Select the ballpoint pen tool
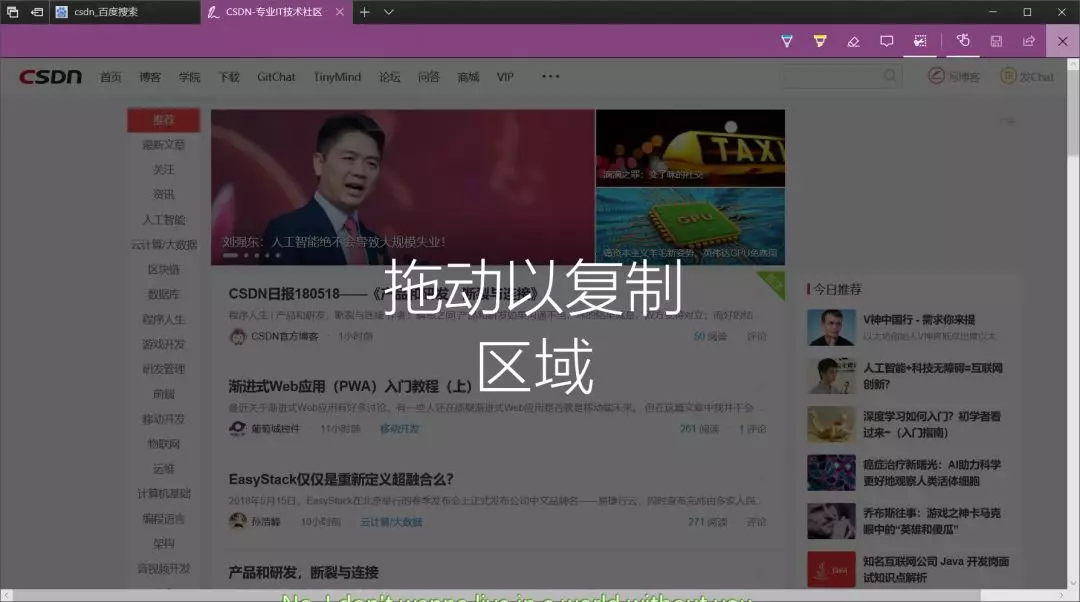The width and height of the screenshot is (1080, 602). point(787,41)
